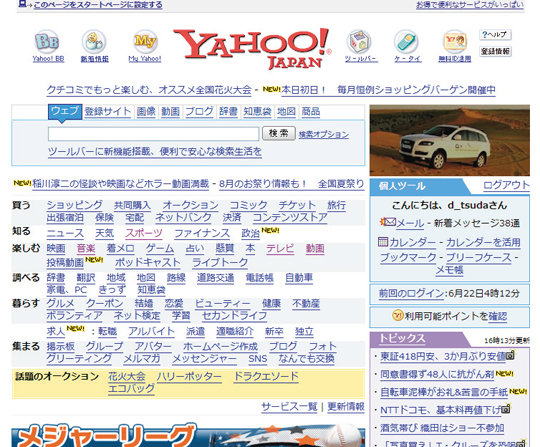Viewport: 540px width, 447px height.
Task: Open the ログアウト logout link
Action: pos(506,185)
